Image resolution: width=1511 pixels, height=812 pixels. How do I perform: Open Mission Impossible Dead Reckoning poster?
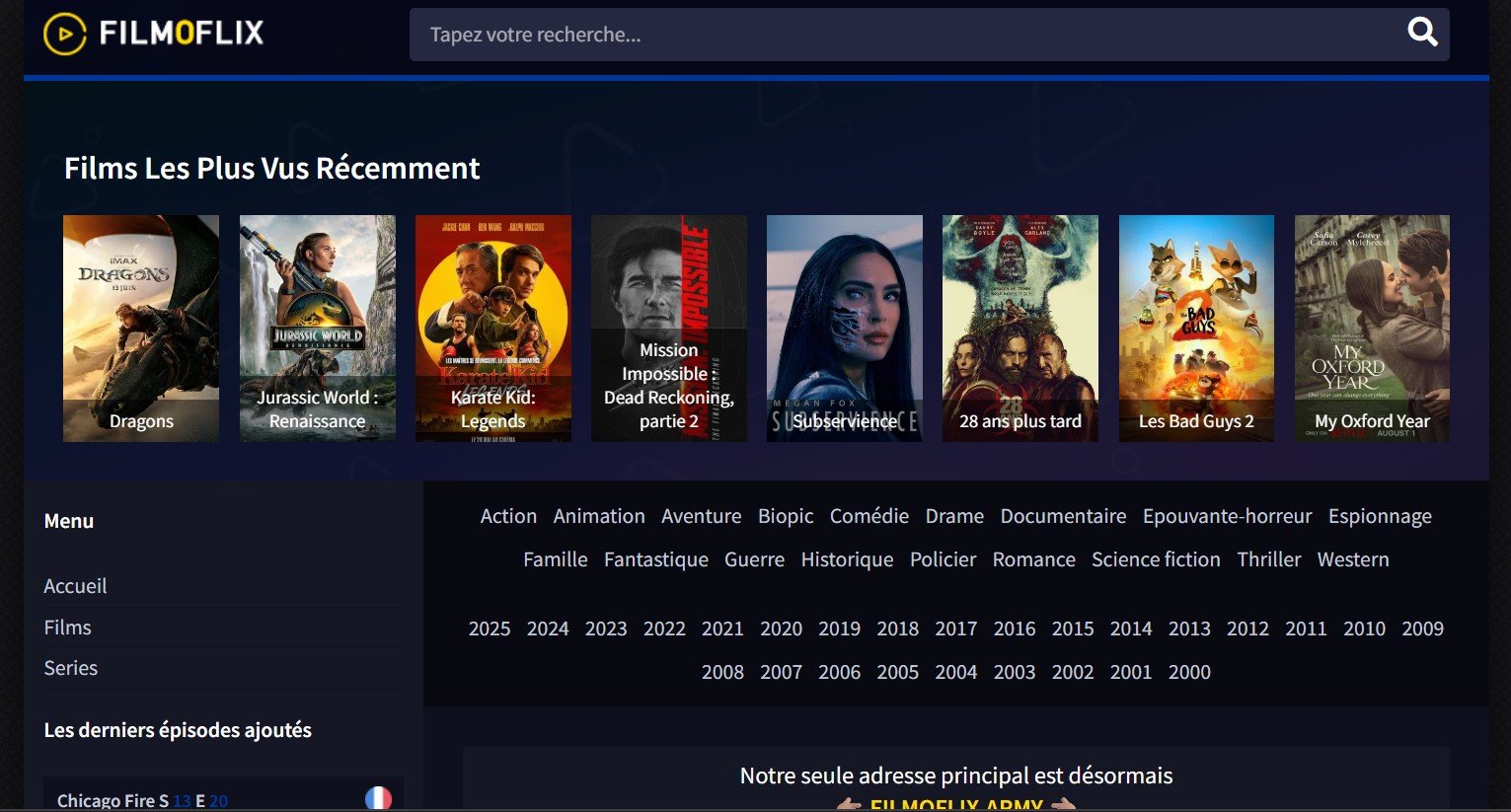[x=669, y=329]
